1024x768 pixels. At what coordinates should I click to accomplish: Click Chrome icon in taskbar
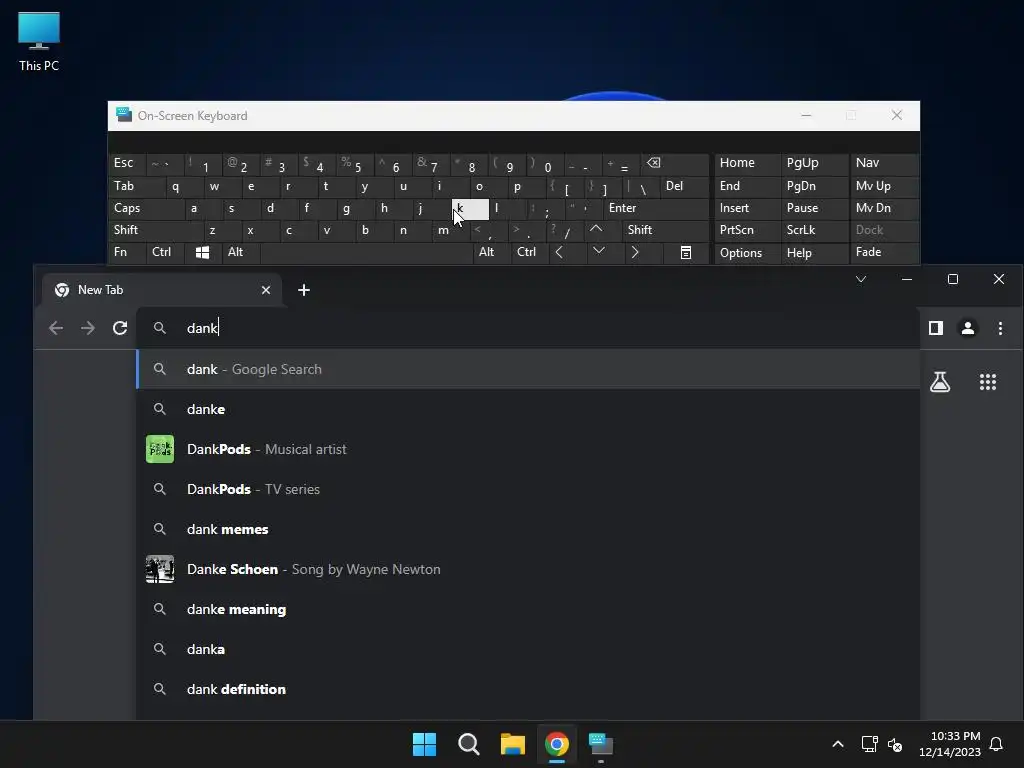pyautogui.click(x=557, y=744)
